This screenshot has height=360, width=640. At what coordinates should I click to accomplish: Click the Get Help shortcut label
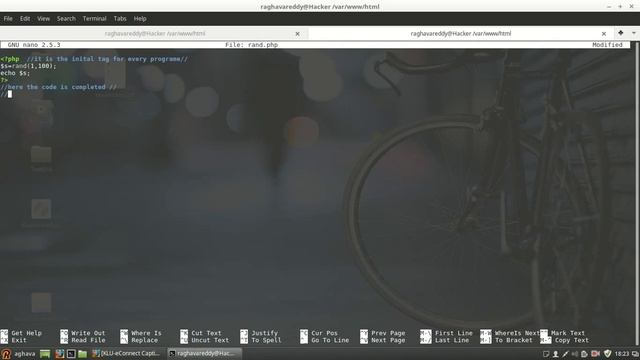pyautogui.click(x=27, y=333)
